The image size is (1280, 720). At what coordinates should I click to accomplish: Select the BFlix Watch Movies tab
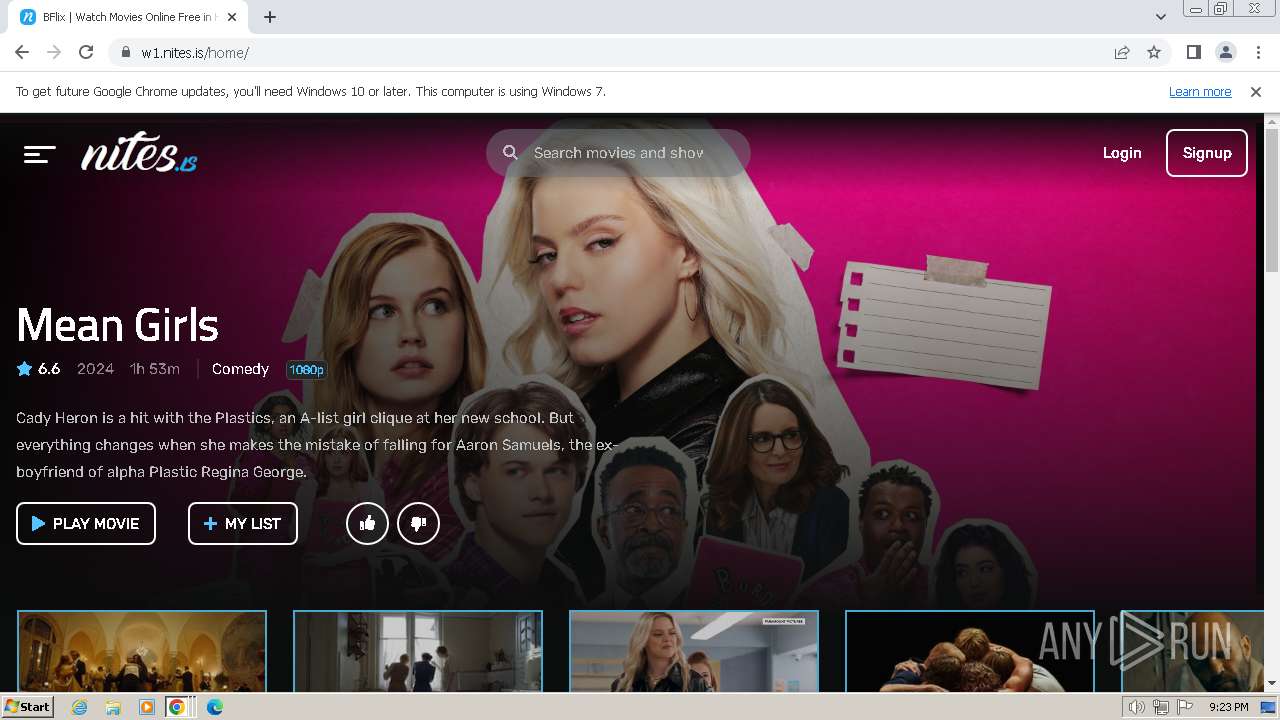(x=128, y=17)
